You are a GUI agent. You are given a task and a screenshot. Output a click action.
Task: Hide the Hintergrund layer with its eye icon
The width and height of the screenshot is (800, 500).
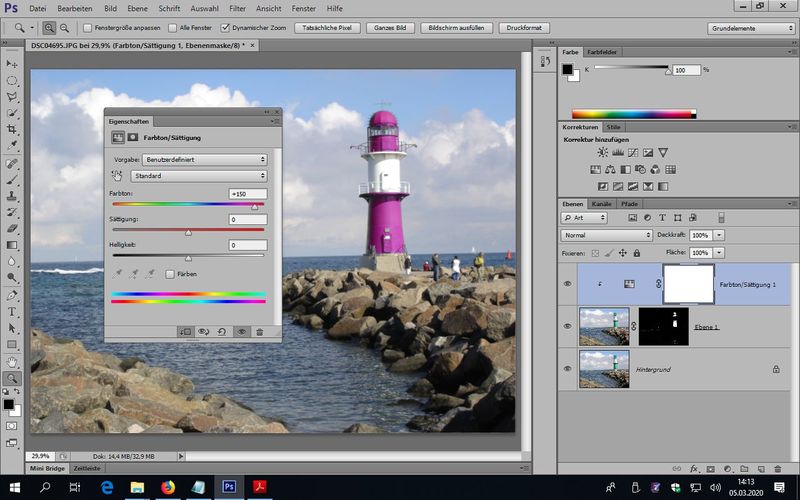tap(568, 369)
